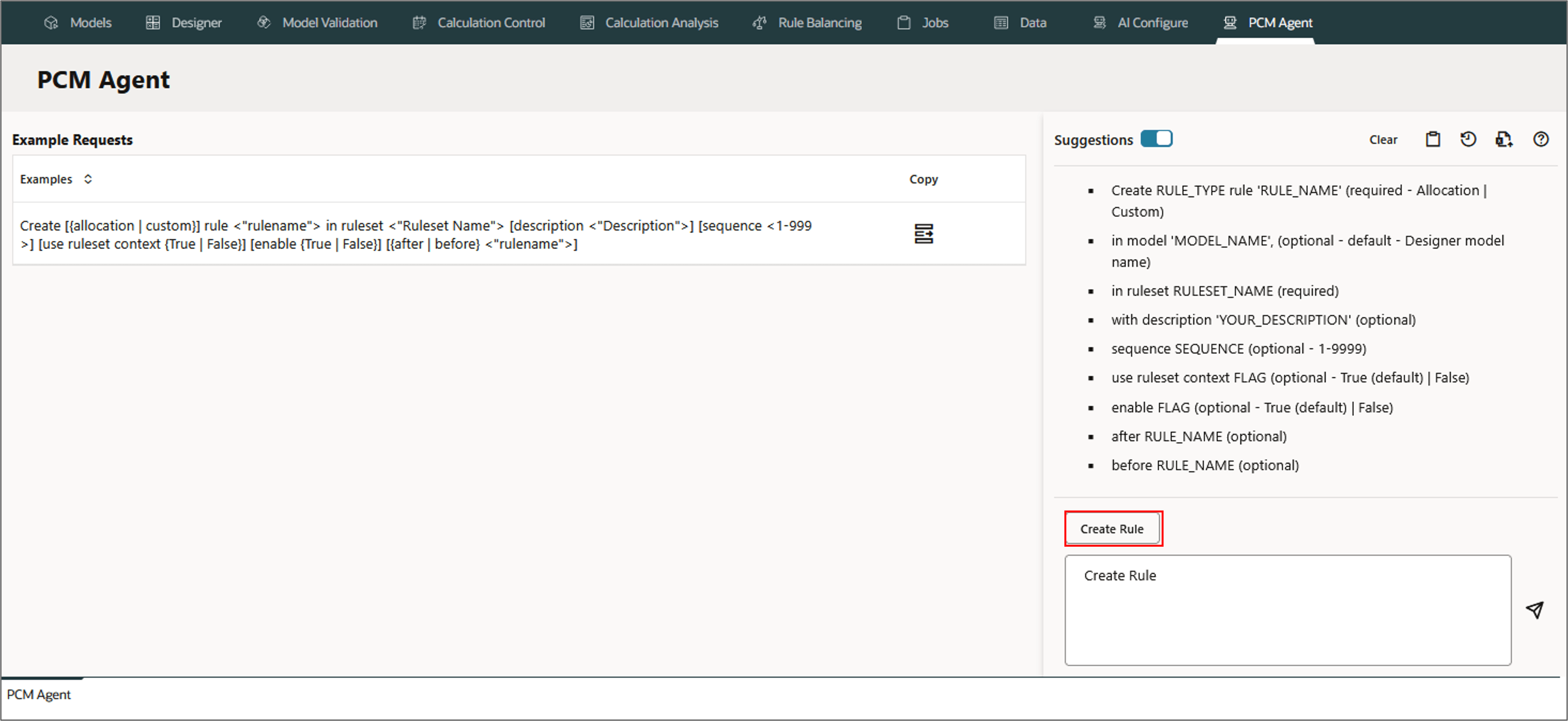The width and height of the screenshot is (1568, 721).
Task: Click the Rule Balancing scale icon
Action: [x=759, y=23]
